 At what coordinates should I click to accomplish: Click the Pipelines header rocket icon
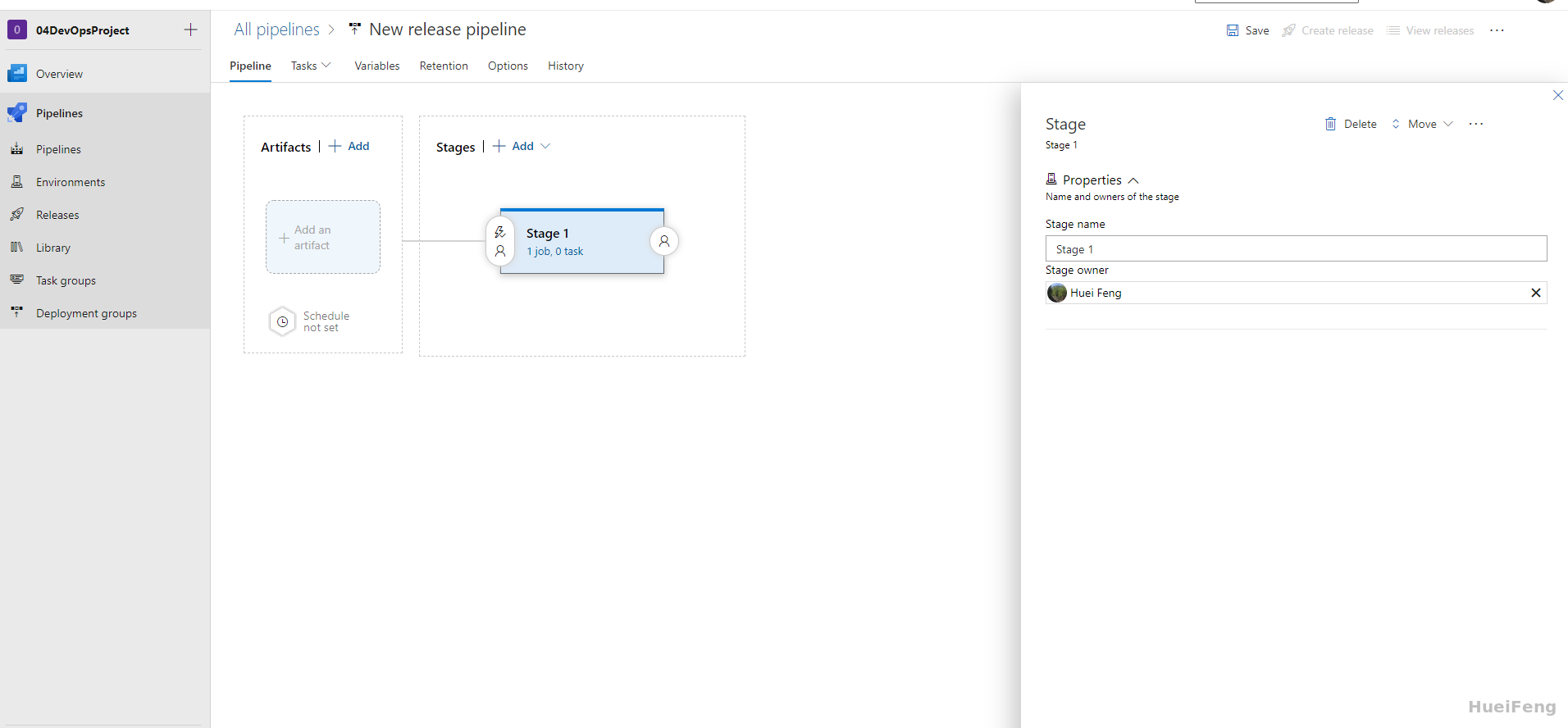tap(17, 113)
